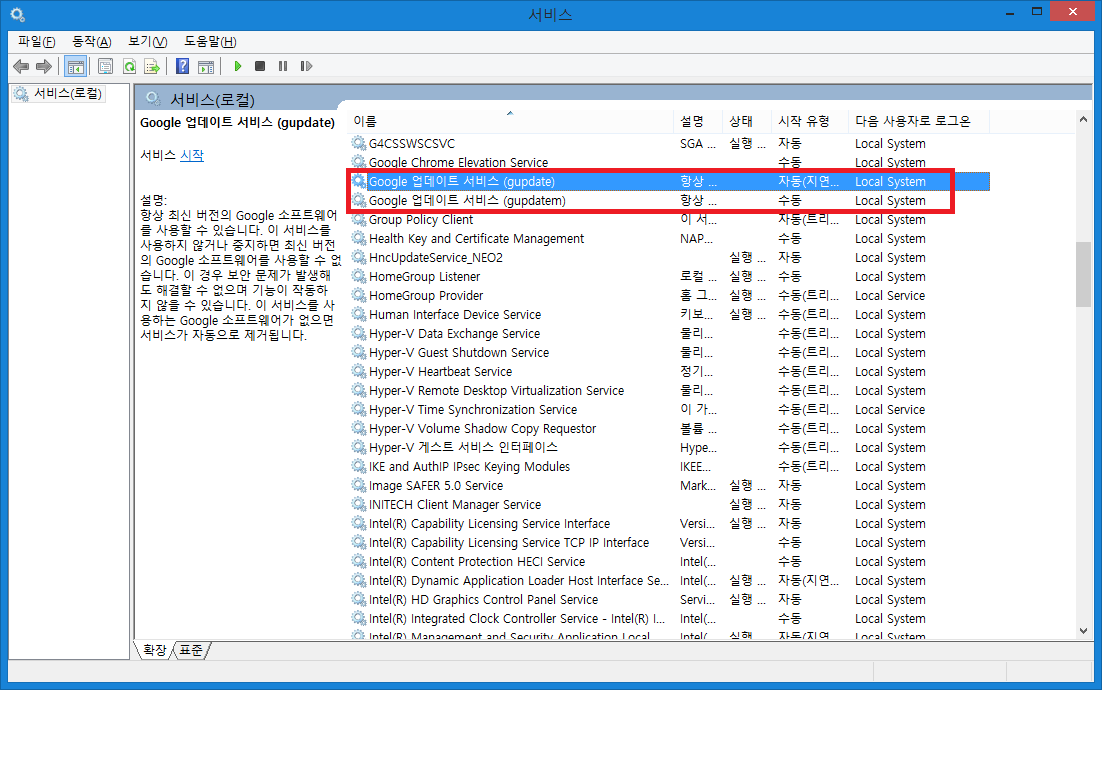Click the HomeGroup Listener gear icon
The image size is (1102, 770).
coord(358,276)
